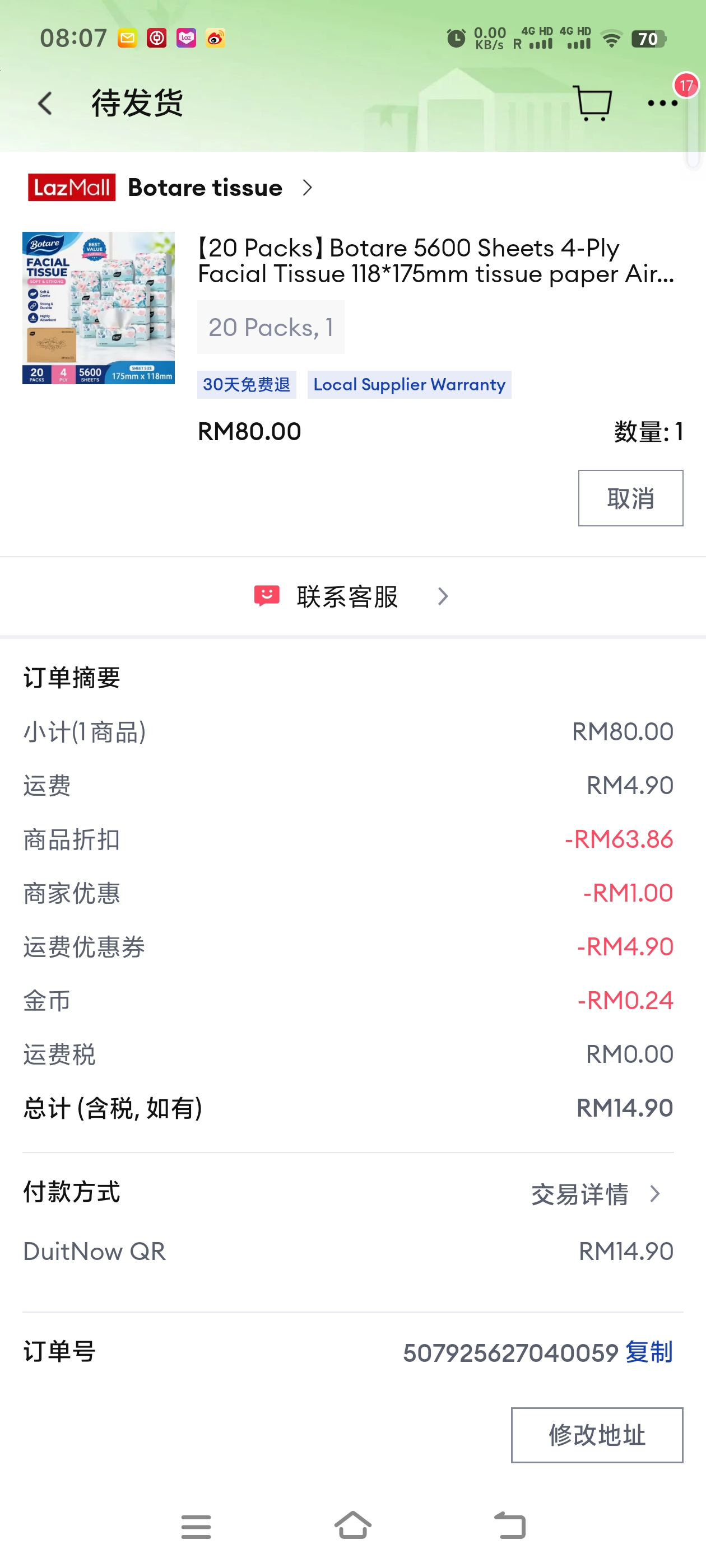
Task: Tap the LazMall badge logo
Action: (x=72, y=188)
